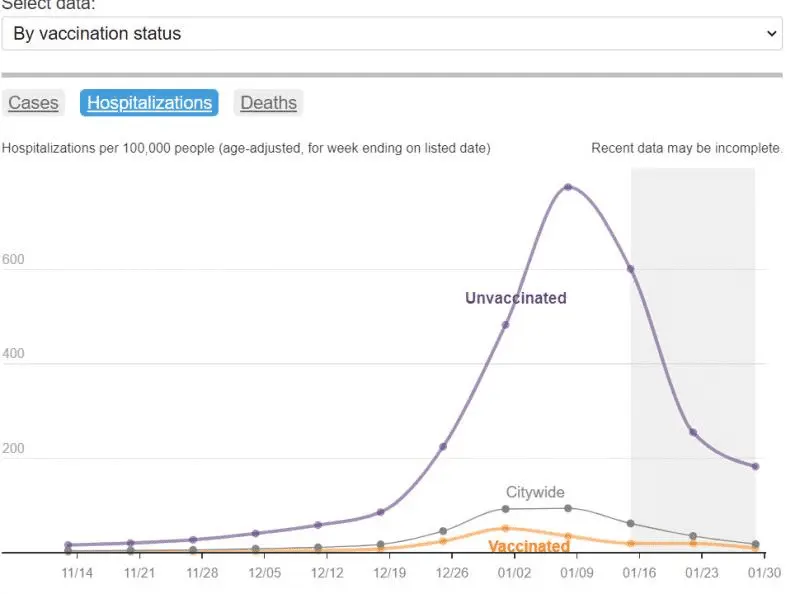Click the Unvaccinated data point at 01/30
The width and height of the screenshot is (800, 594).
(x=755, y=466)
